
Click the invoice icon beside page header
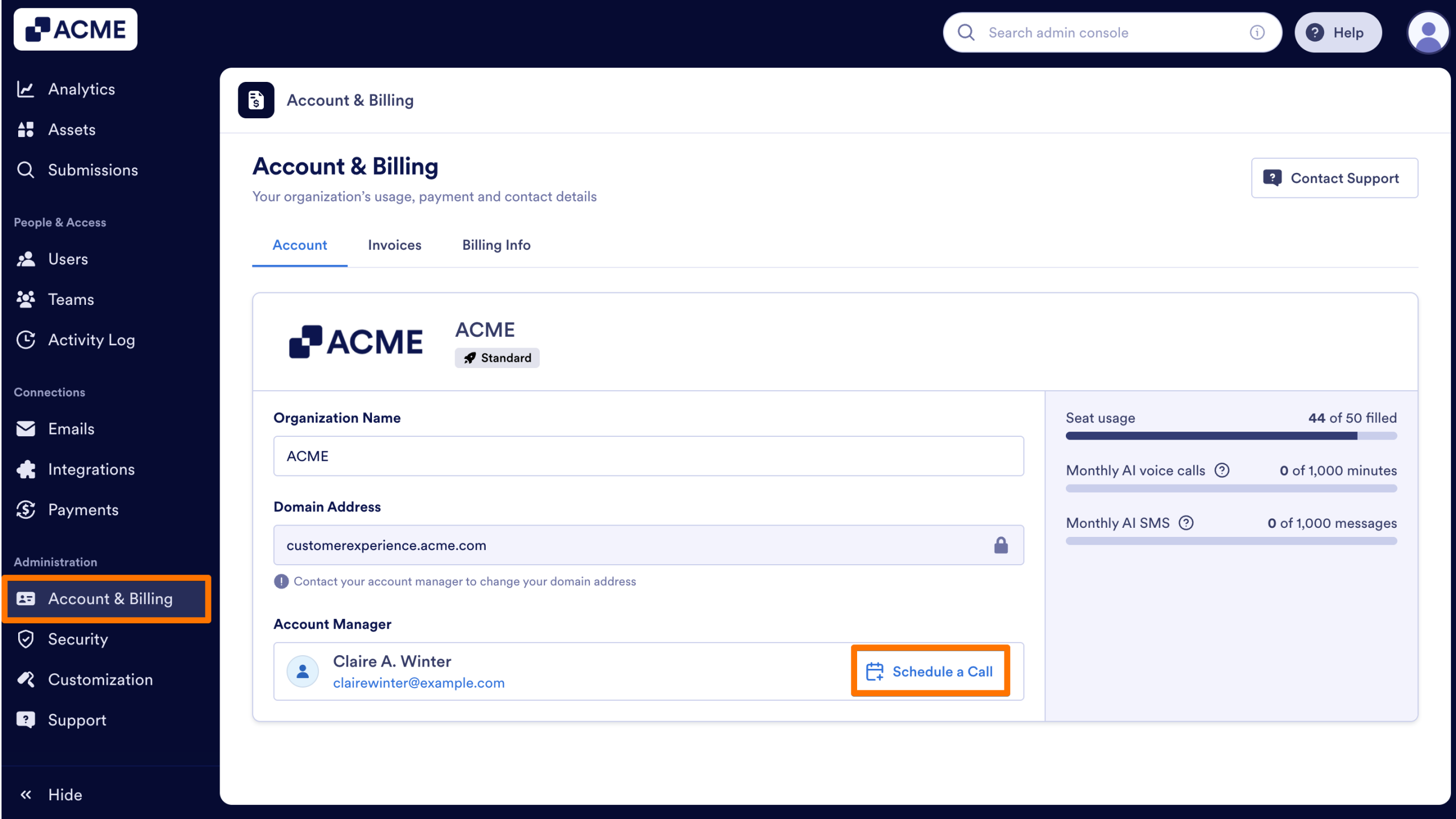coord(256,100)
